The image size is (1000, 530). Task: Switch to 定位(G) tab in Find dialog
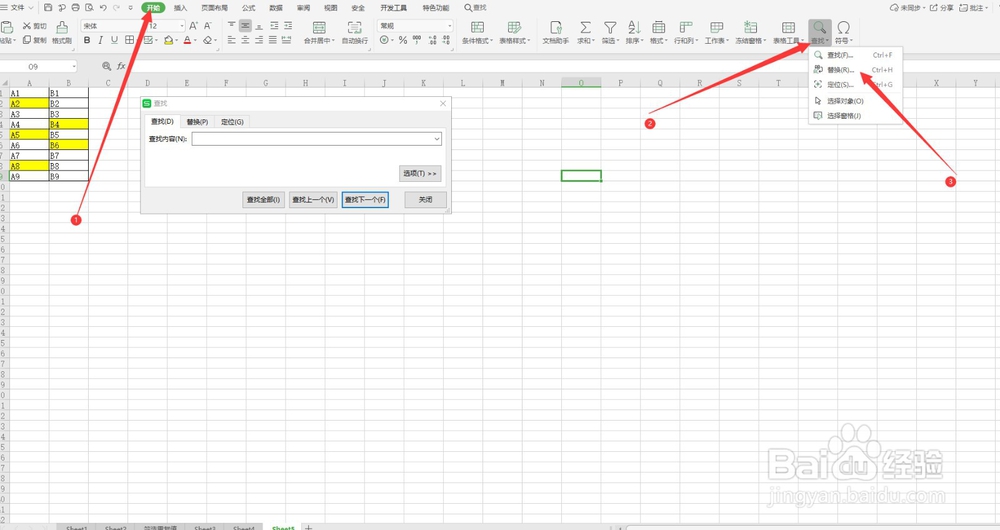coord(232,122)
